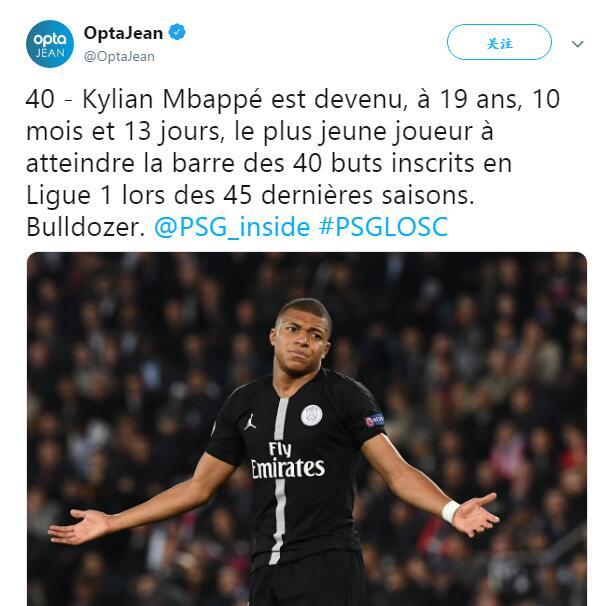
Task: Expand the tweet options chevron
Action: click(x=578, y=44)
